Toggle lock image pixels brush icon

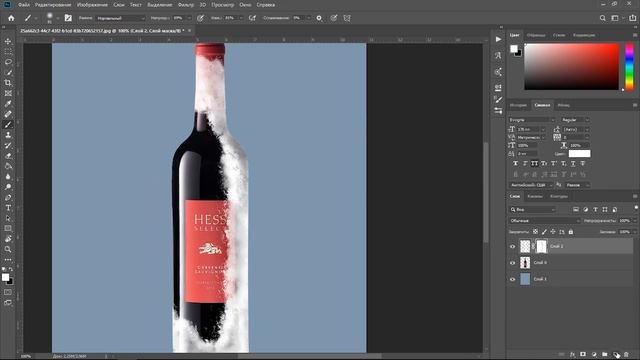(x=544, y=232)
